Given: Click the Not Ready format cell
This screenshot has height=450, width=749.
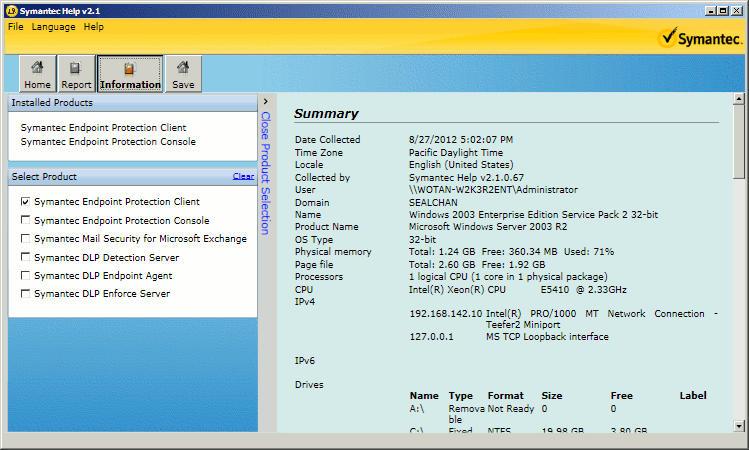Looking at the screenshot, I should point(511,409).
